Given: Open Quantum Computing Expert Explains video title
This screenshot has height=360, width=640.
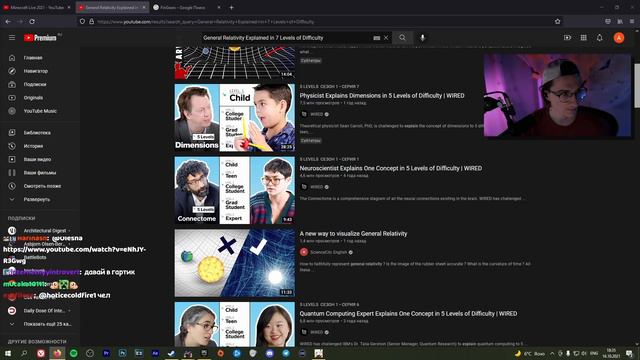Looking at the screenshot, I should pyautogui.click(x=408, y=313).
